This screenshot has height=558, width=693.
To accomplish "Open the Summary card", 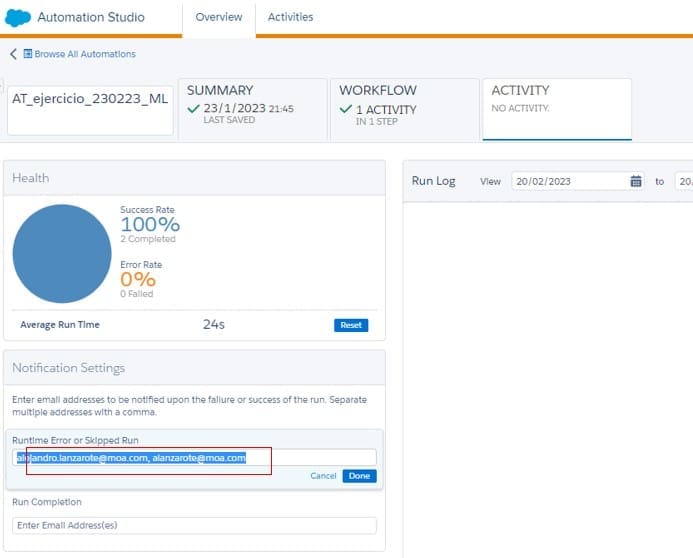I will [x=252, y=105].
